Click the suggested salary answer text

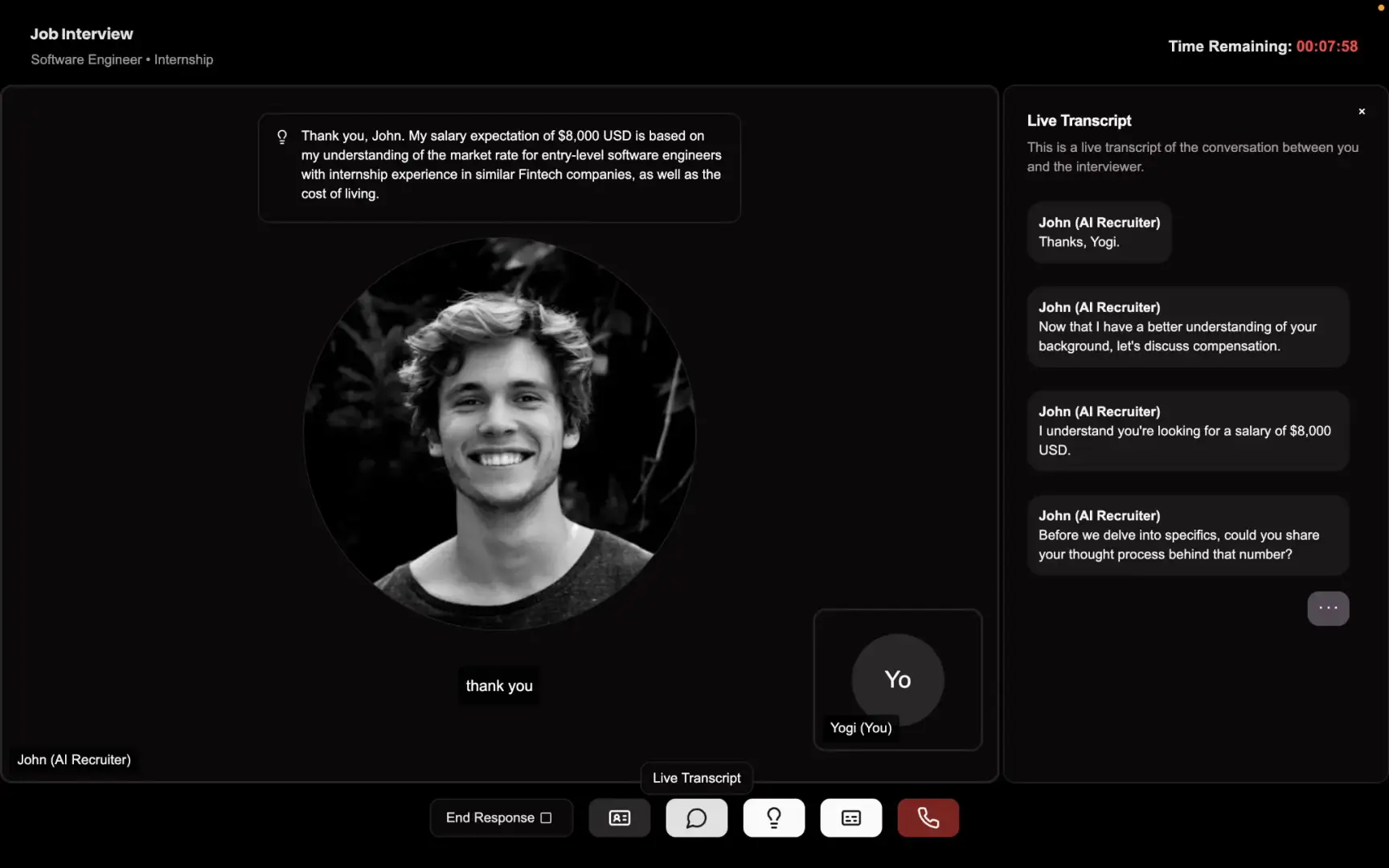(511, 165)
